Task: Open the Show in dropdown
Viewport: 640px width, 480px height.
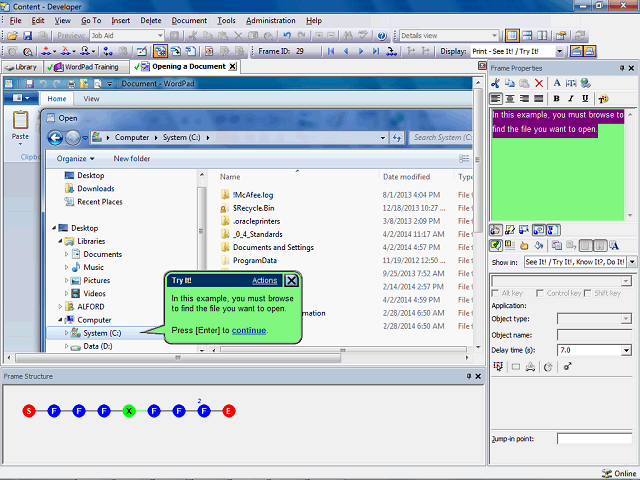Action: [632, 262]
